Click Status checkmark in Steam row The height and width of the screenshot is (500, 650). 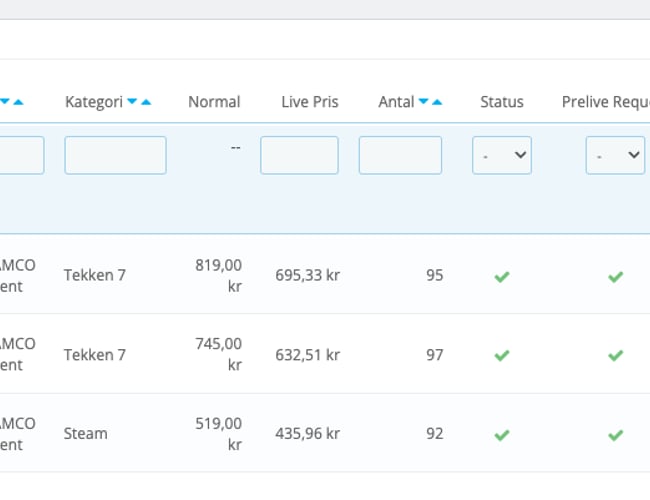tap(502, 435)
